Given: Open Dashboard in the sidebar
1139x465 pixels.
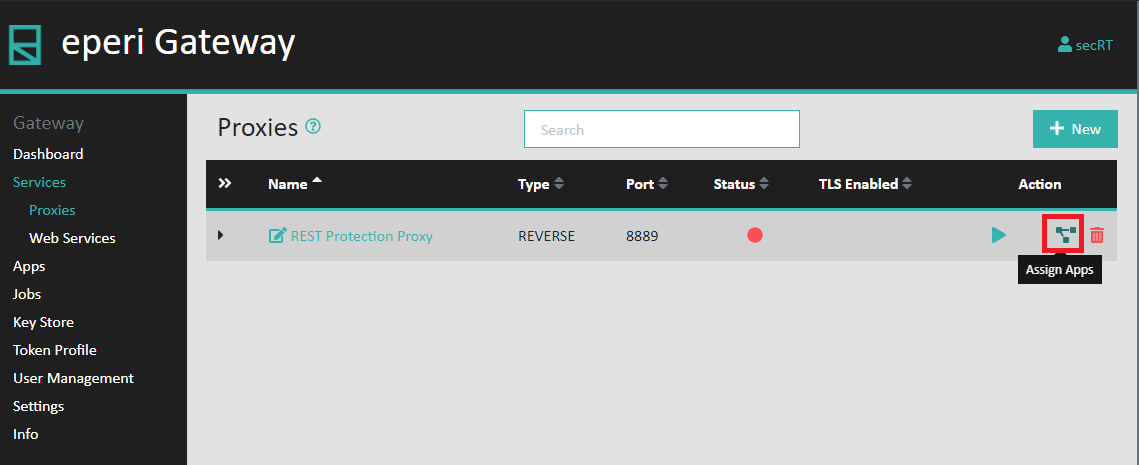Looking at the screenshot, I should [x=48, y=154].
